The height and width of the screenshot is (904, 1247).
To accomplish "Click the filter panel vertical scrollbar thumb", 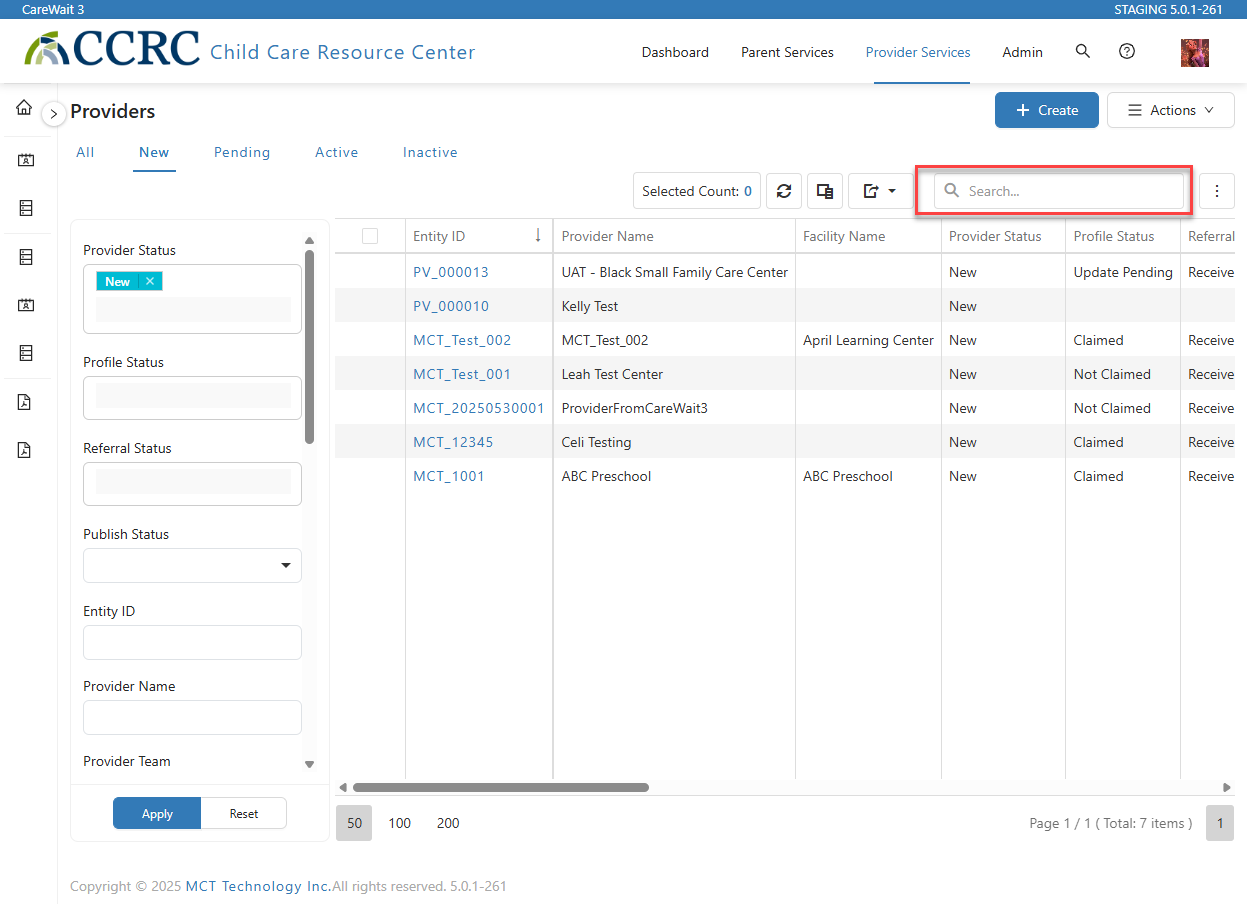I will pyautogui.click(x=309, y=346).
